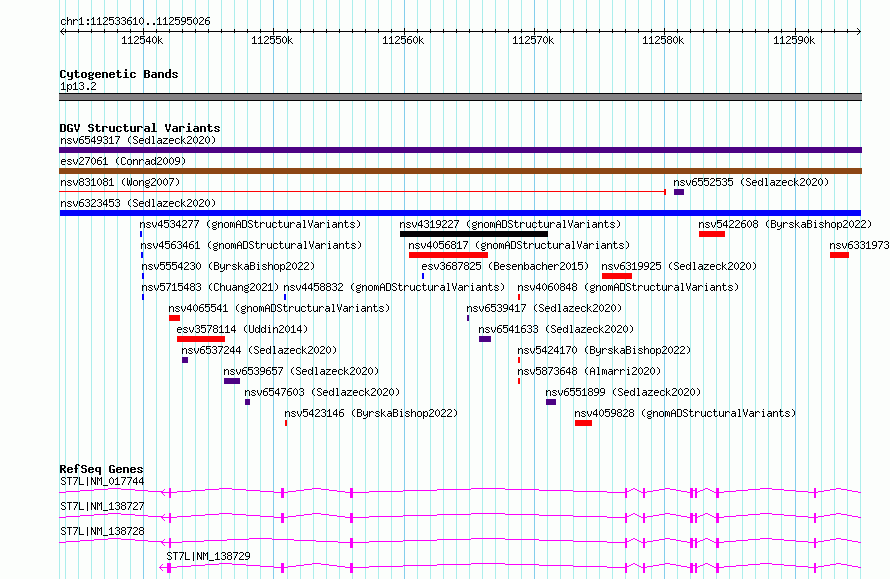Click the nsv6541633 (Sedlazeck2020) label
The width and height of the screenshot is (890, 579).
[x=556, y=329]
